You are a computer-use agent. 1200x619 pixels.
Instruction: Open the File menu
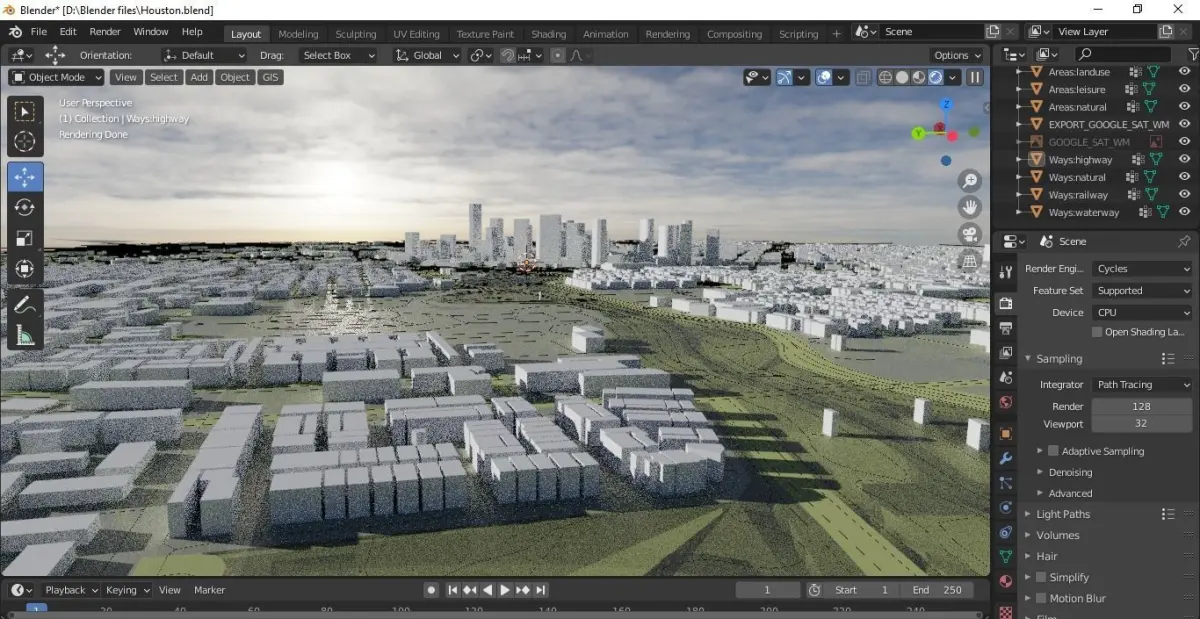pyautogui.click(x=39, y=32)
